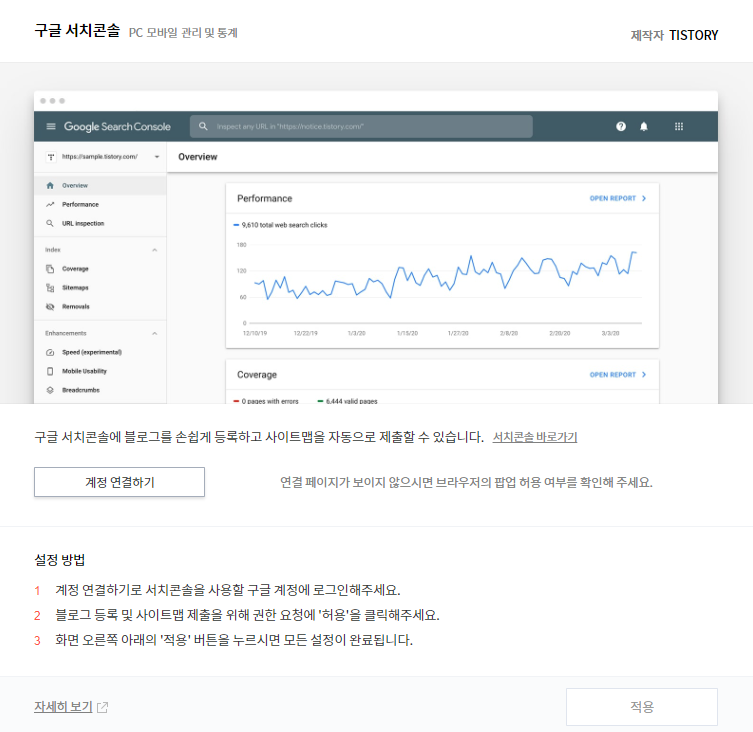
Task: Select Removals in the sidebar
Action: tap(100, 306)
